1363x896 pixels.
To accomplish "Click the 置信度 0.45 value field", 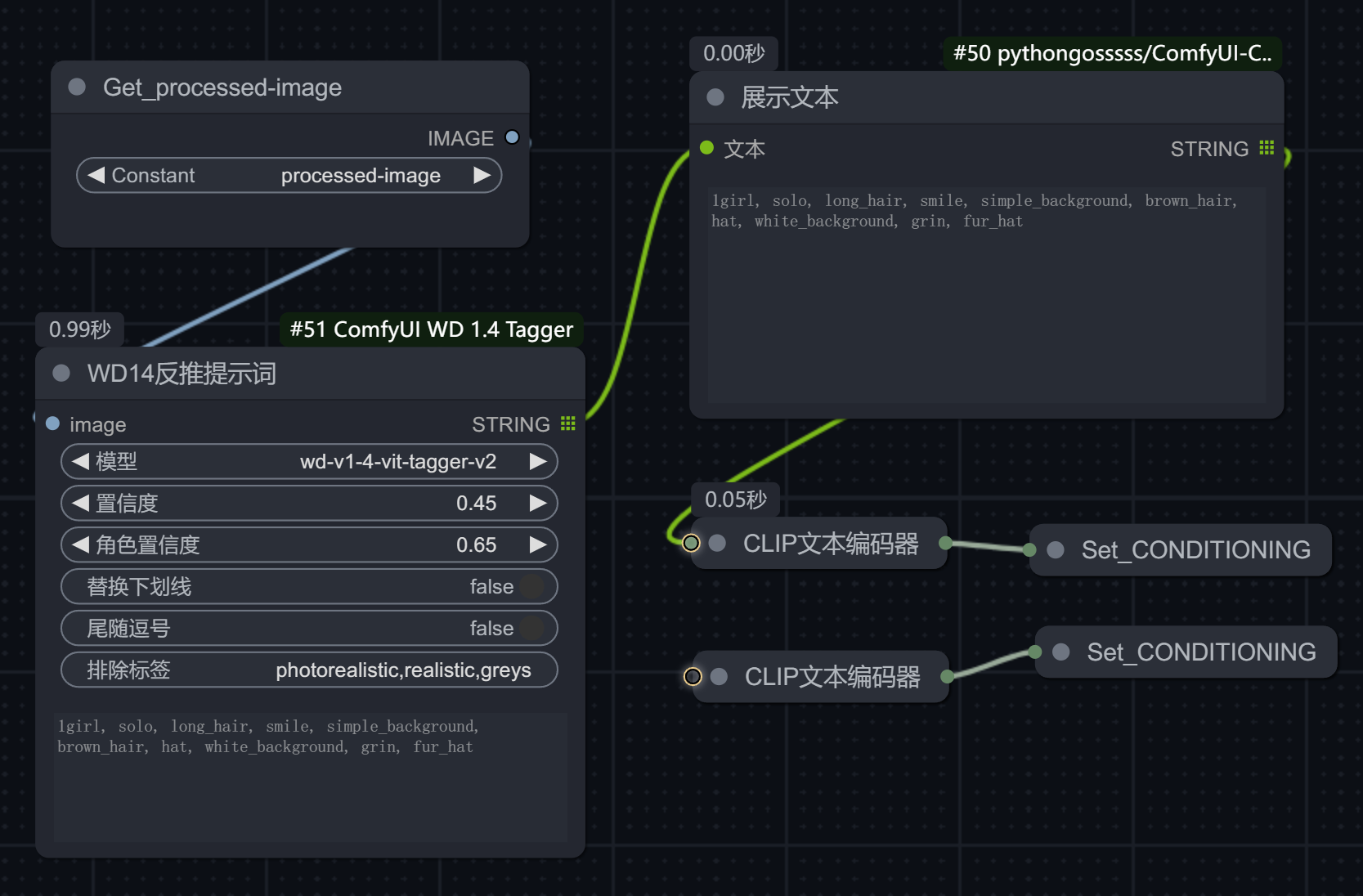I will coord(309,503).
